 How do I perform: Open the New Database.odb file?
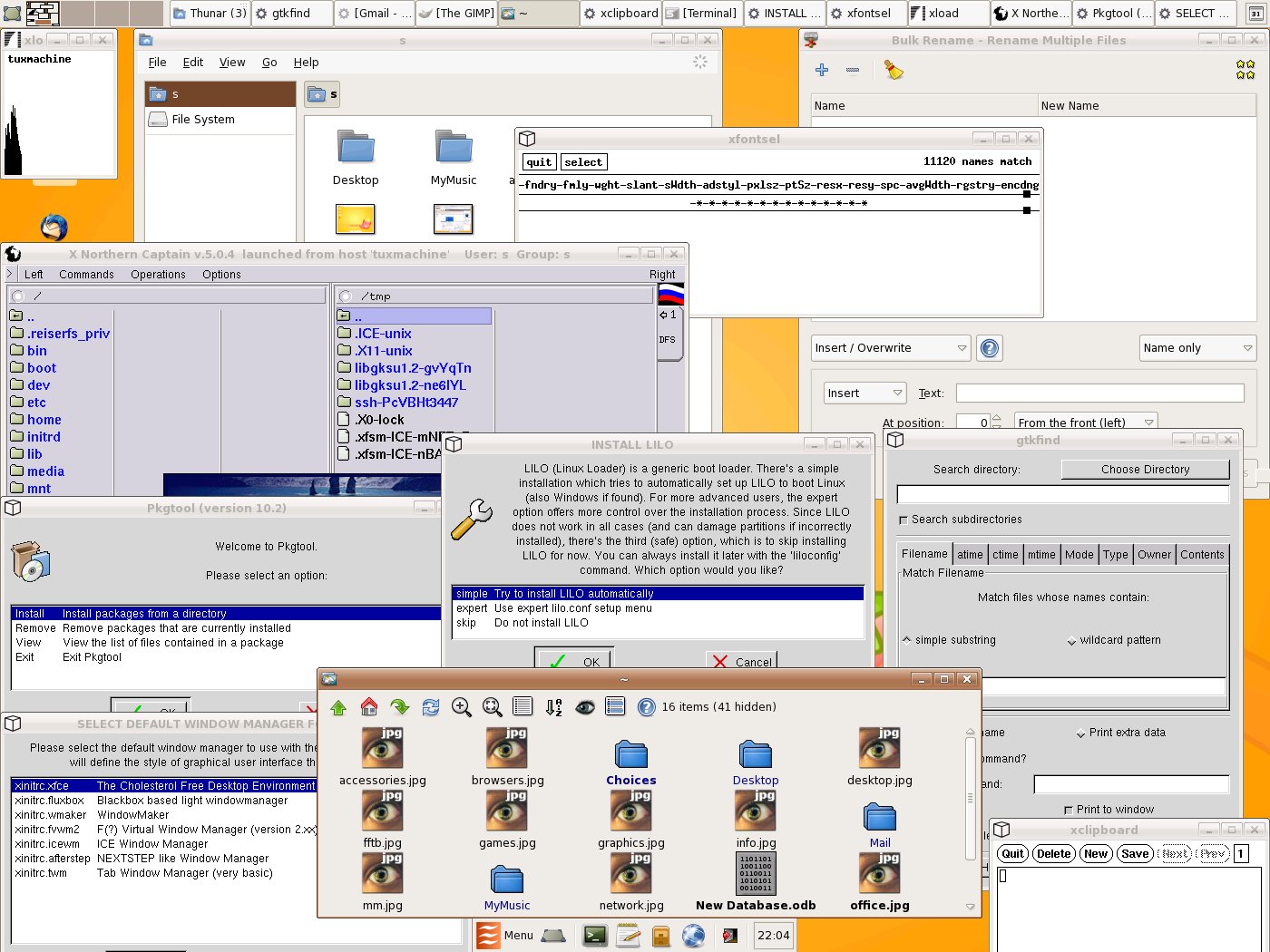pos(756,880)
